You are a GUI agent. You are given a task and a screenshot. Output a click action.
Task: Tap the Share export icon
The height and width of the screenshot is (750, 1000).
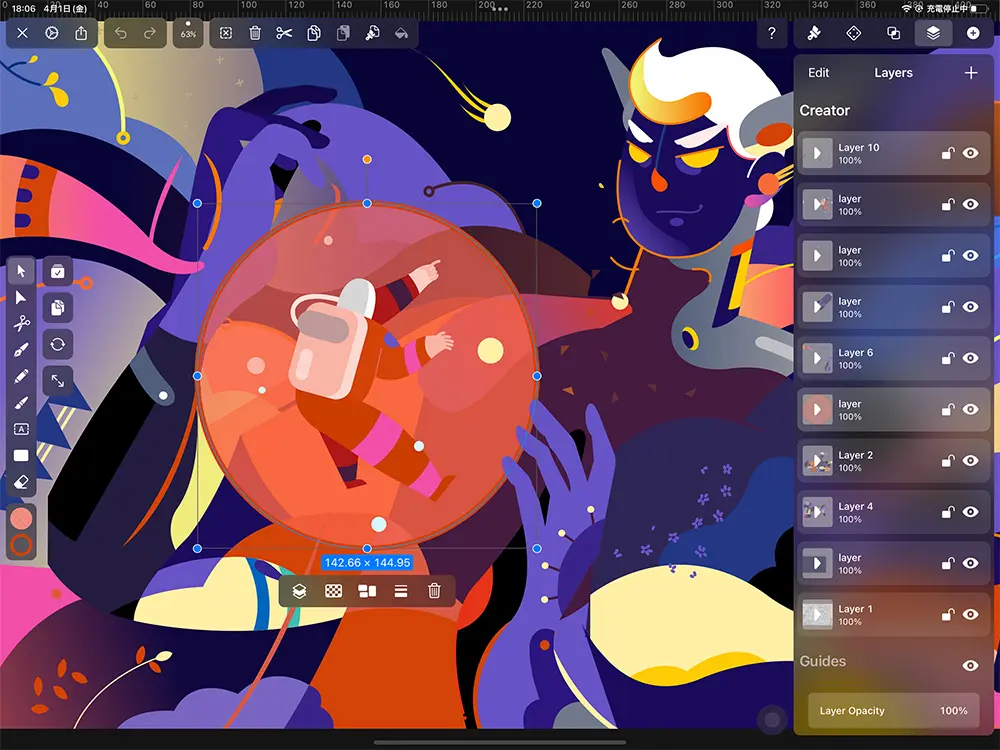[x=81, y=33]
